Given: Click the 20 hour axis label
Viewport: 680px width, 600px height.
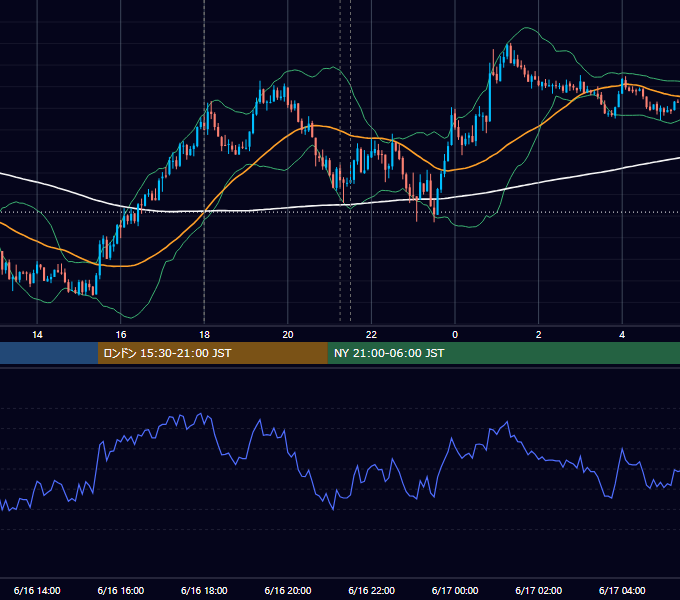Looking at the screenshot, I should (x=288, y=335).
